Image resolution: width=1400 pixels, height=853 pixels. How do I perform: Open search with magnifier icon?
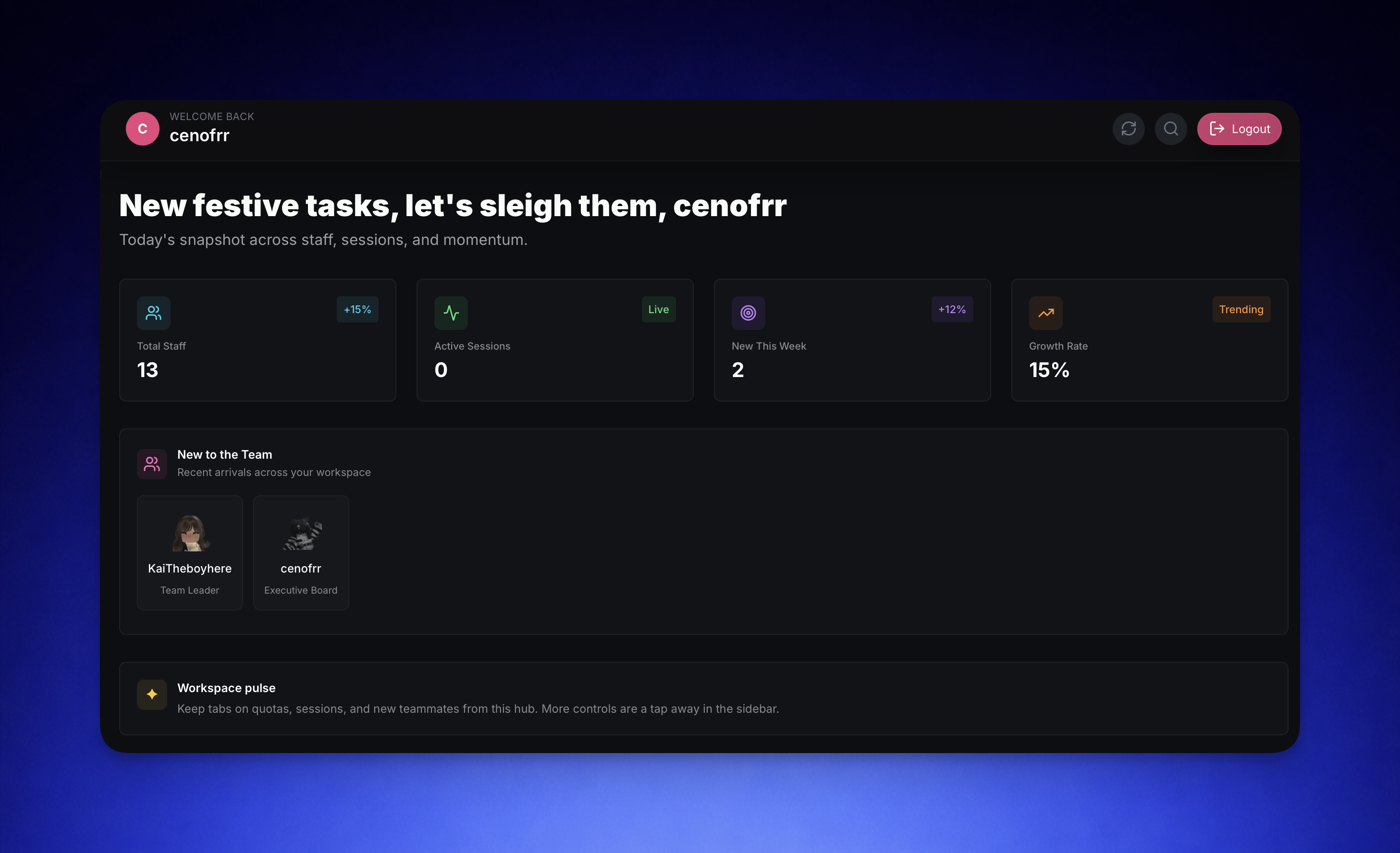point(1170,129)
